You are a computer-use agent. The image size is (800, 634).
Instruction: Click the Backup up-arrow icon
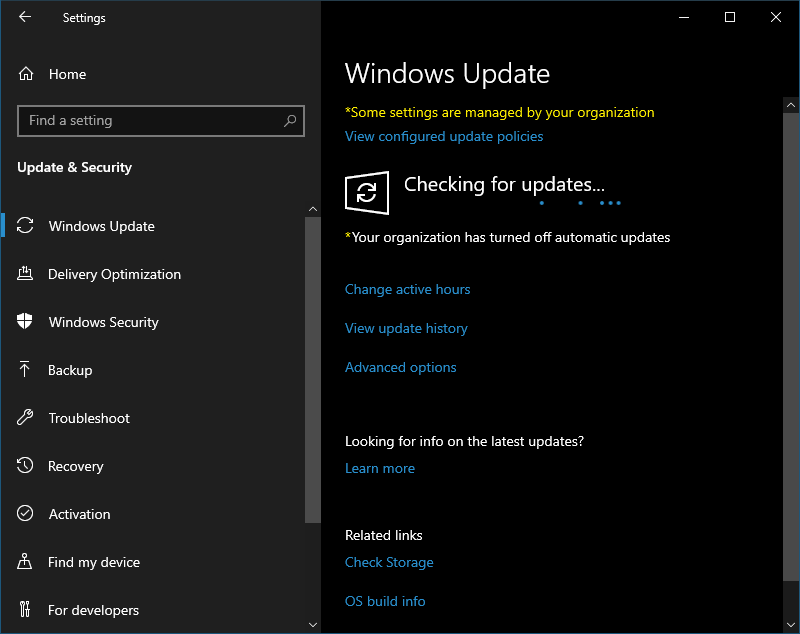click(x=24, y=369)
